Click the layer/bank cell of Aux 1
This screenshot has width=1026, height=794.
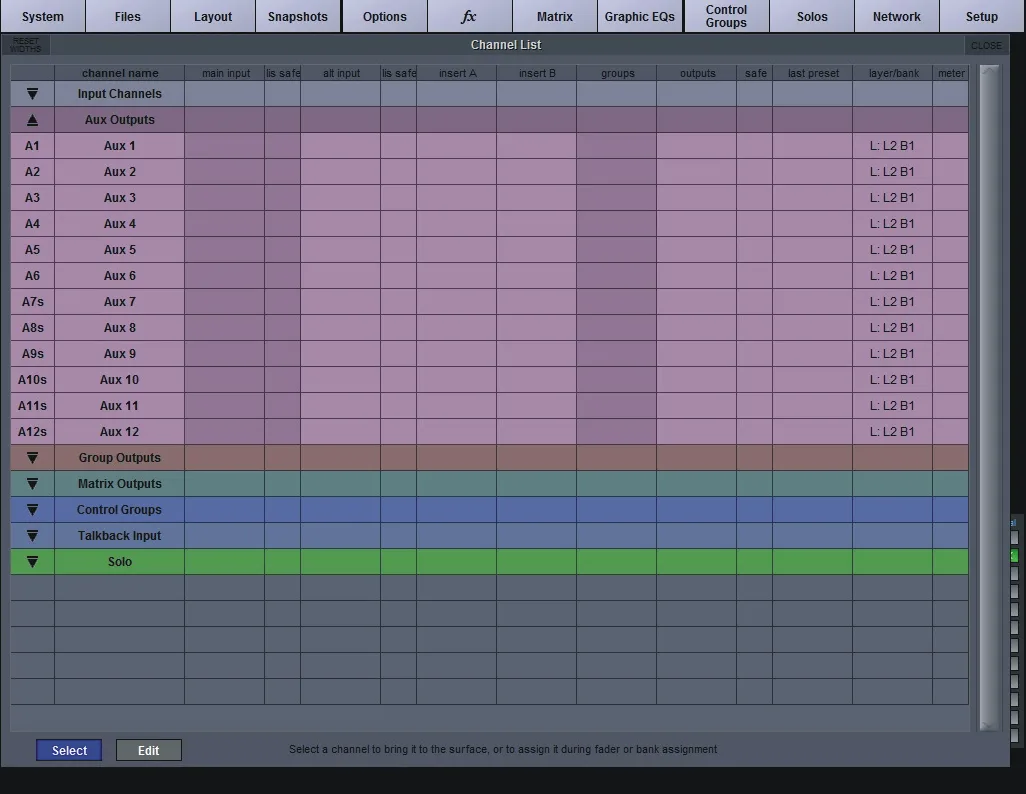(x=893, y=146)
